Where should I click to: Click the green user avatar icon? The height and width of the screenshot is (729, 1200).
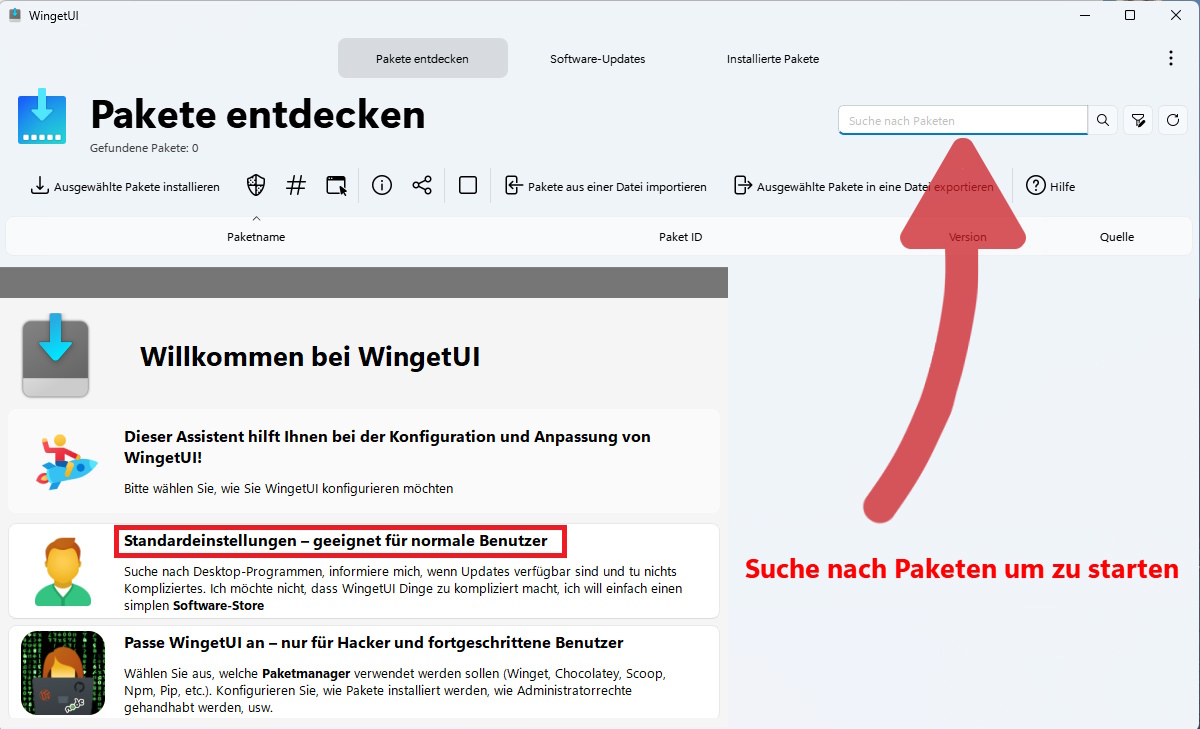pyautogui.click(x=63, y=571)
